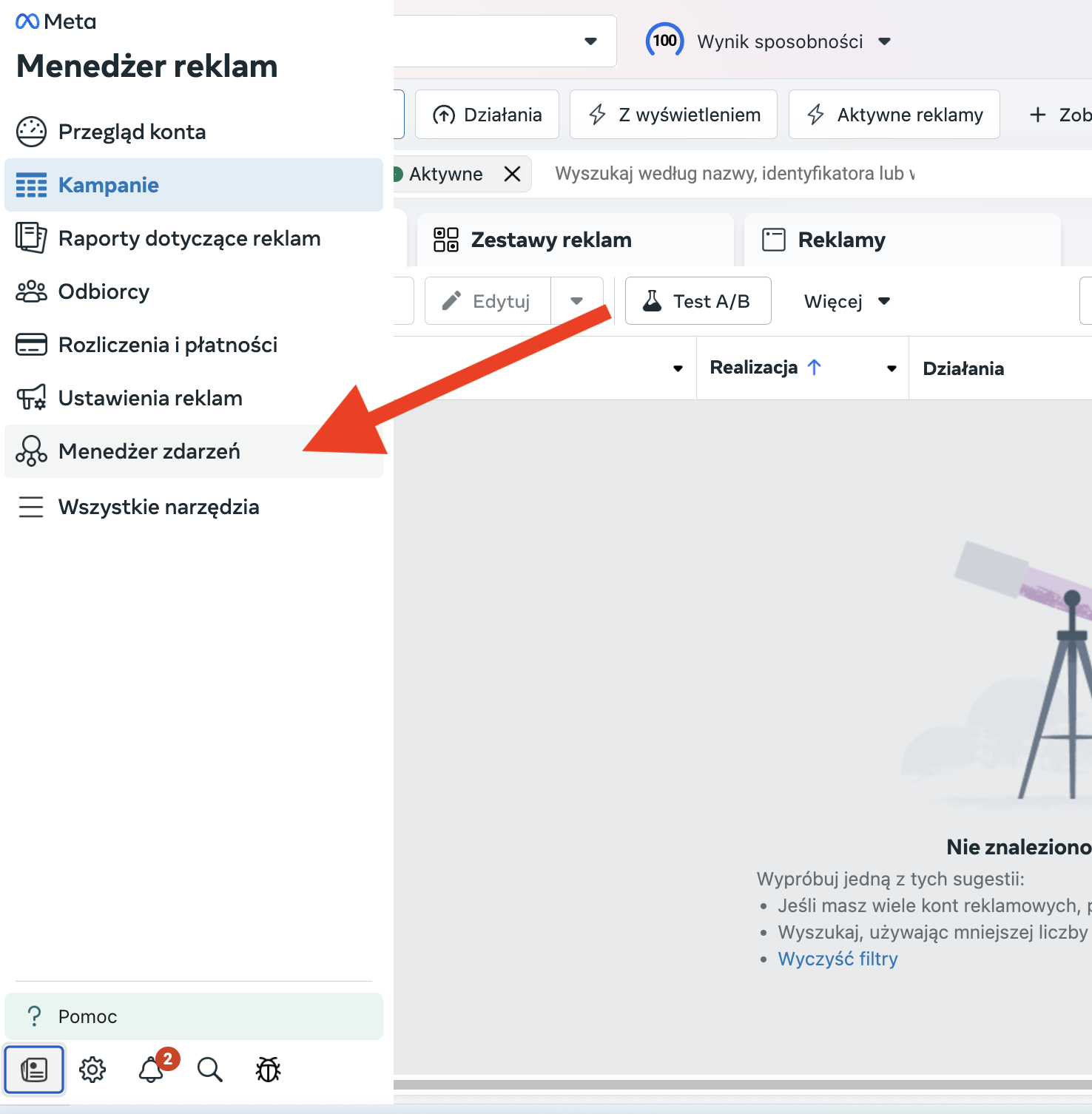Click the Rozliczenia credit card icon

31,345
